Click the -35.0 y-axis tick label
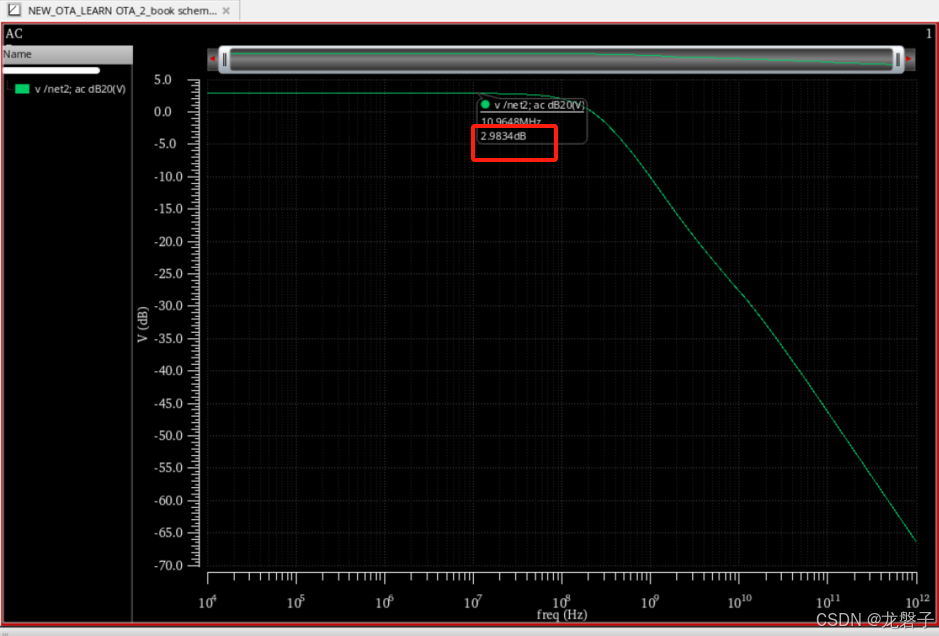 tap(170, 338)
